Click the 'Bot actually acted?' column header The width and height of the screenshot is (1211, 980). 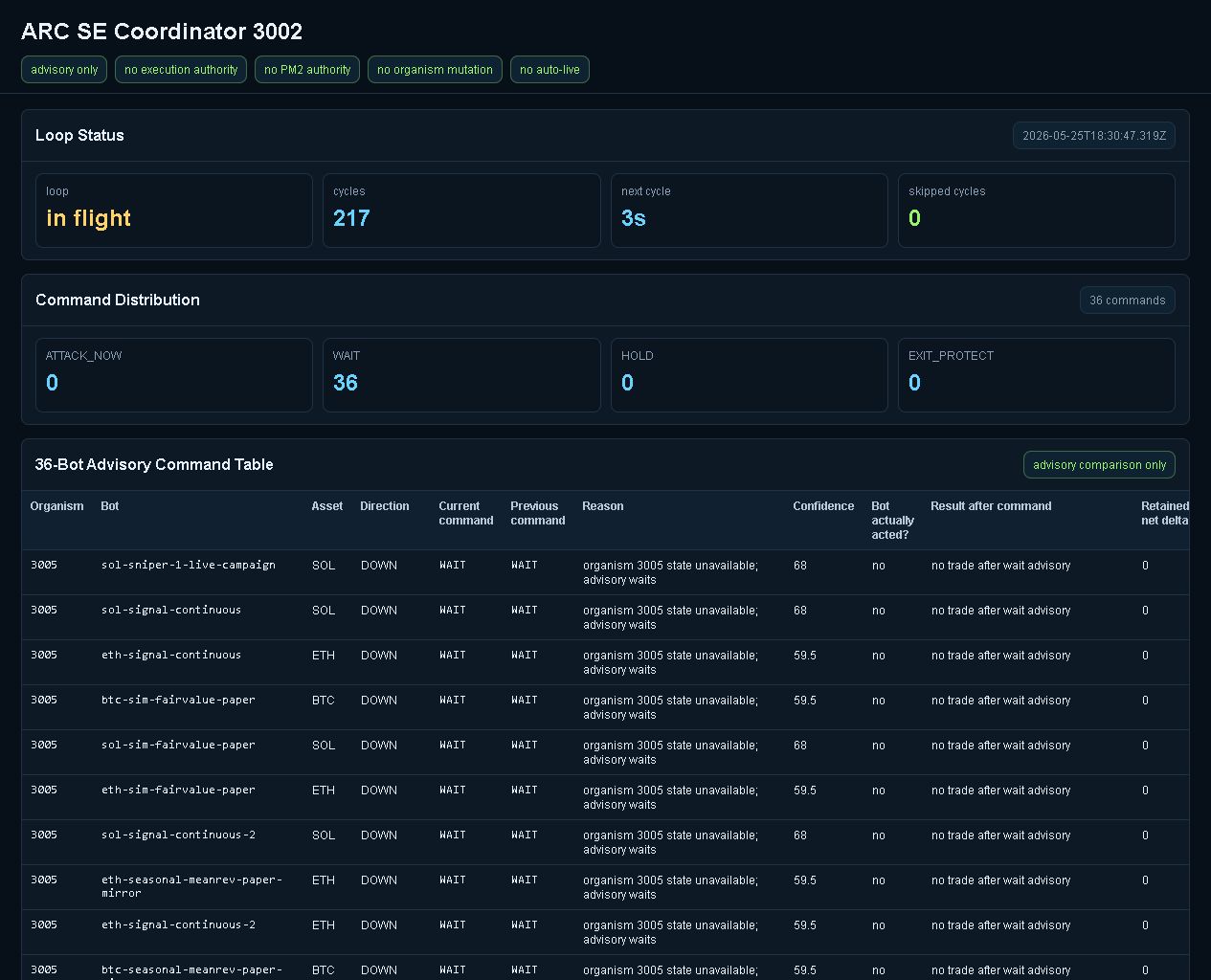click(892, 521)
